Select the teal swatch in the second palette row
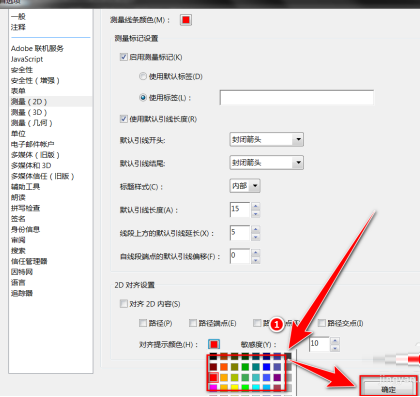Viewport: 420px width, 397px height. pos(256,367)
